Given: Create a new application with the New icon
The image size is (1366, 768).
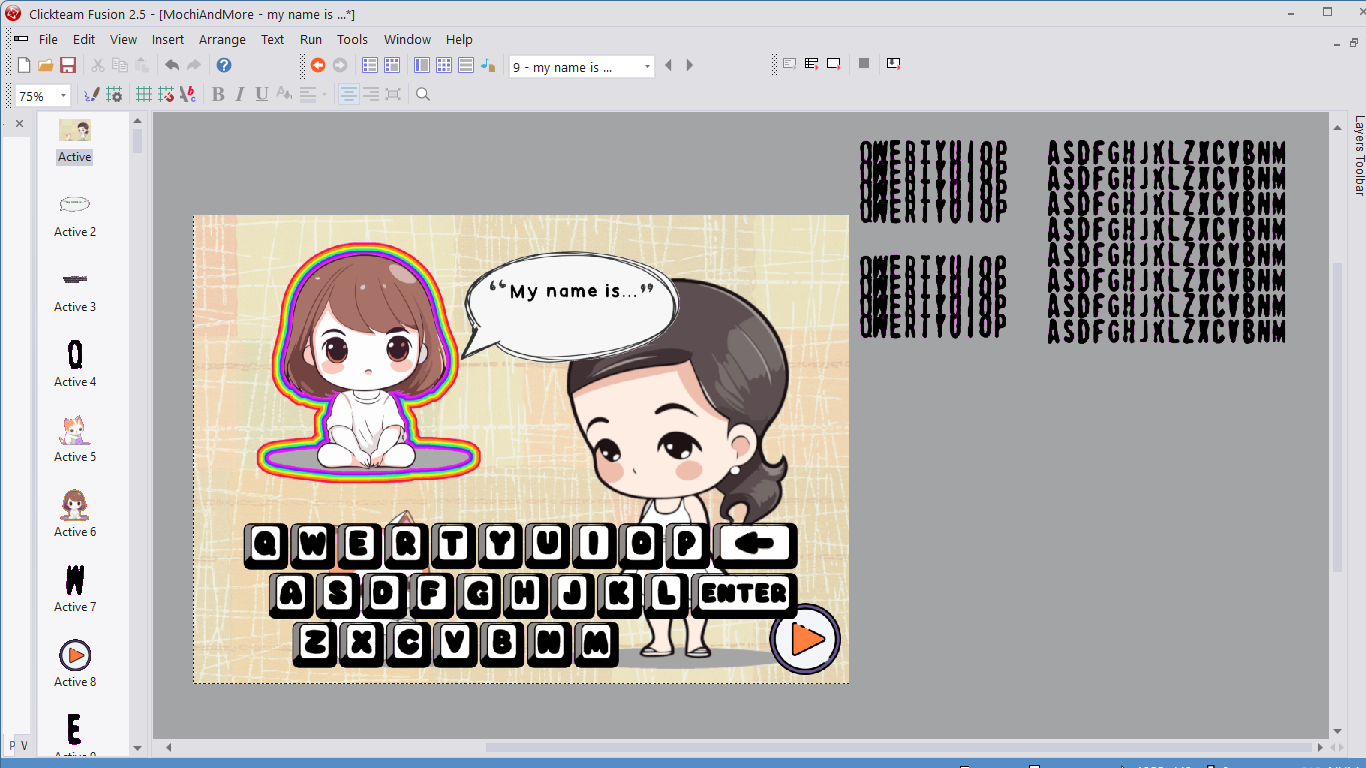Looking at the screenshot, I should (x=24, y=65).
